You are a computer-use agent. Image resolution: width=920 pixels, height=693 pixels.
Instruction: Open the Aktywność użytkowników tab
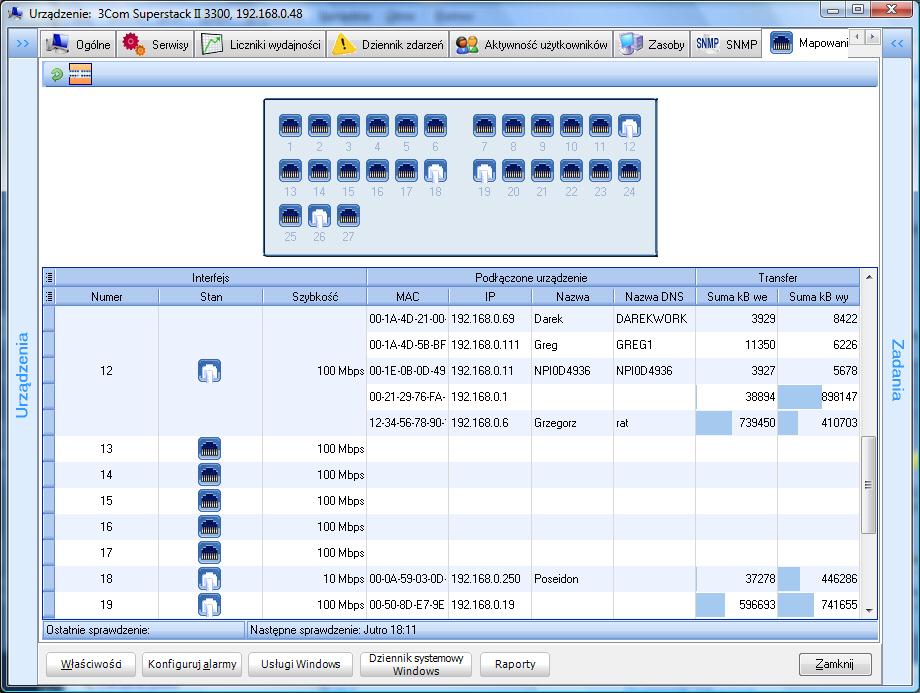click(x=531, y=44)
